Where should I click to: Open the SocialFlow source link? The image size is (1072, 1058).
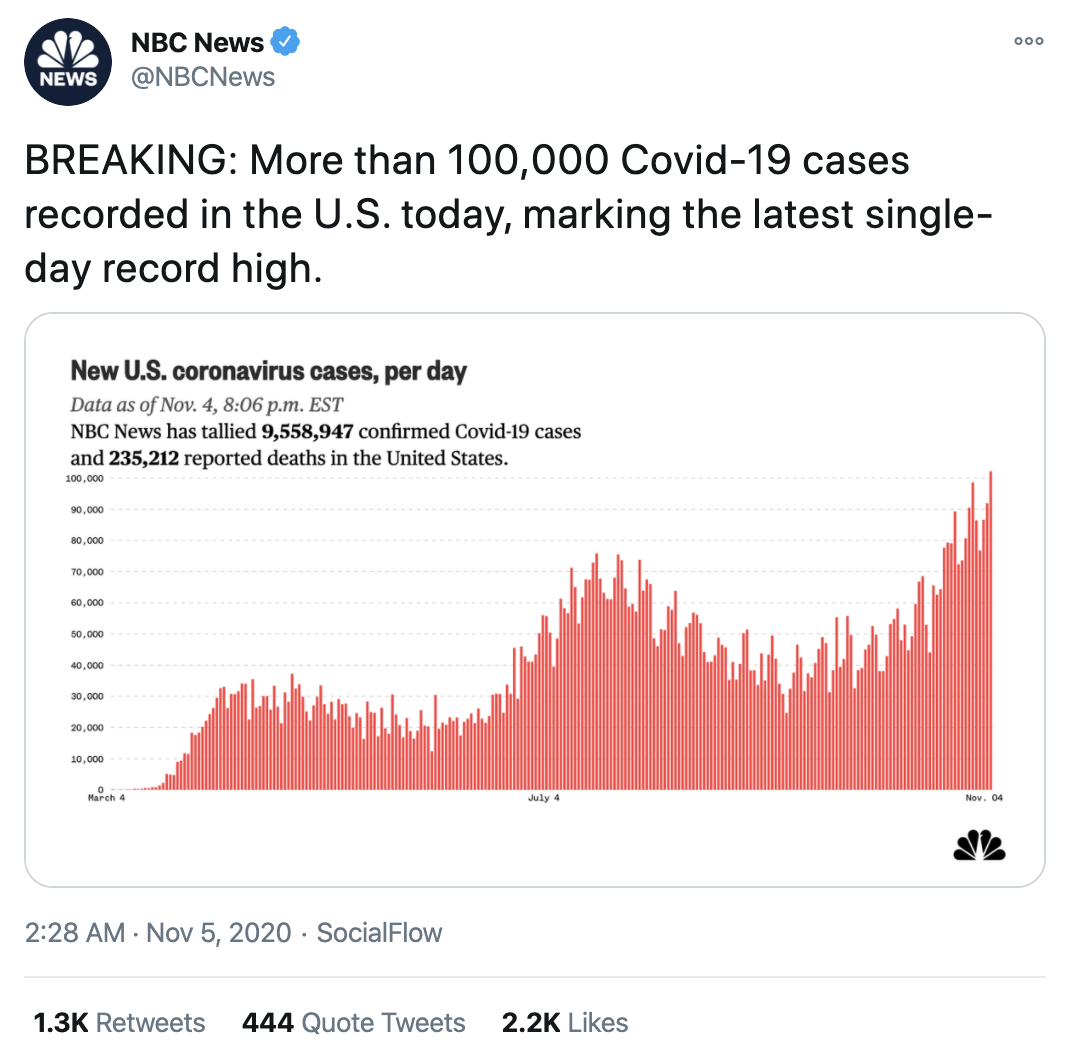[x=379, y=933]
